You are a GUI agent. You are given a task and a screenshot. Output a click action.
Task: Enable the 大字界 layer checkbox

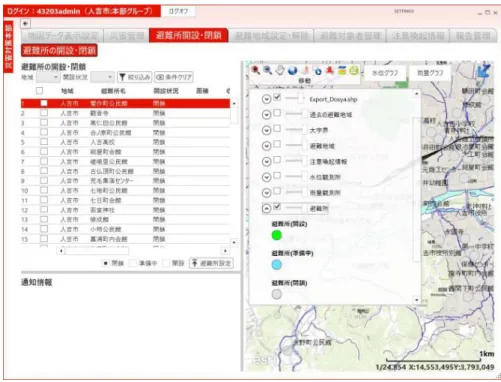pyautogui.click(x=277, y=129)
